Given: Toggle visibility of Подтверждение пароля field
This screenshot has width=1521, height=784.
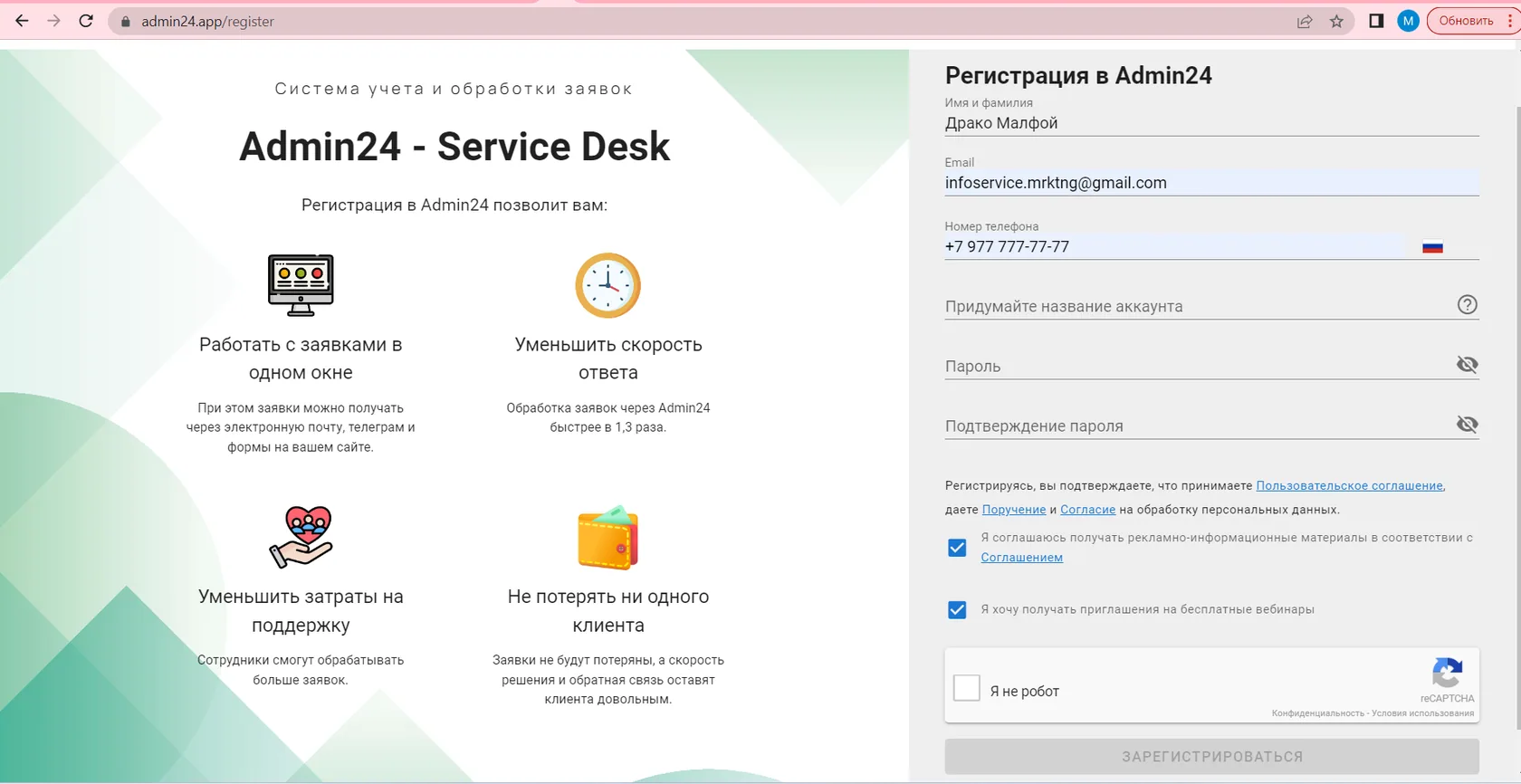Looking at the screenshot, I should 1468,424.
